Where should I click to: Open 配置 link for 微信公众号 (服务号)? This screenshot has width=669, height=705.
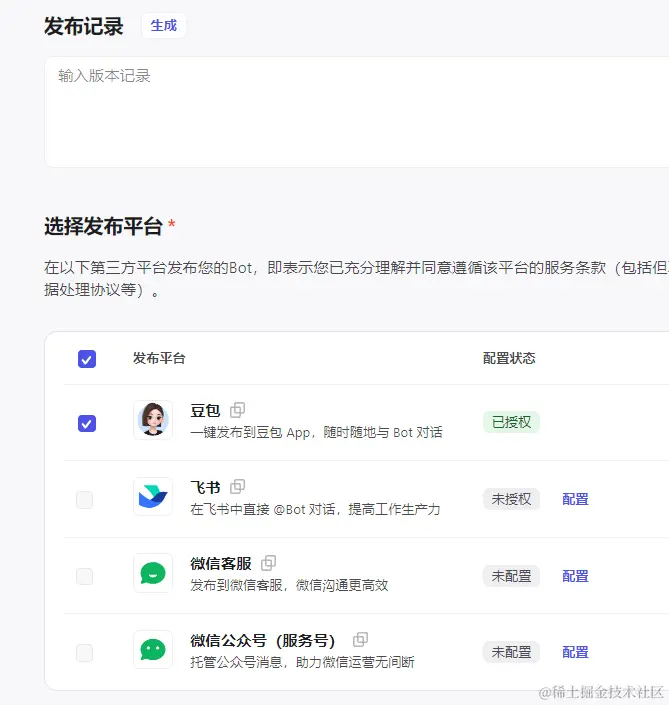pos(575,652)
